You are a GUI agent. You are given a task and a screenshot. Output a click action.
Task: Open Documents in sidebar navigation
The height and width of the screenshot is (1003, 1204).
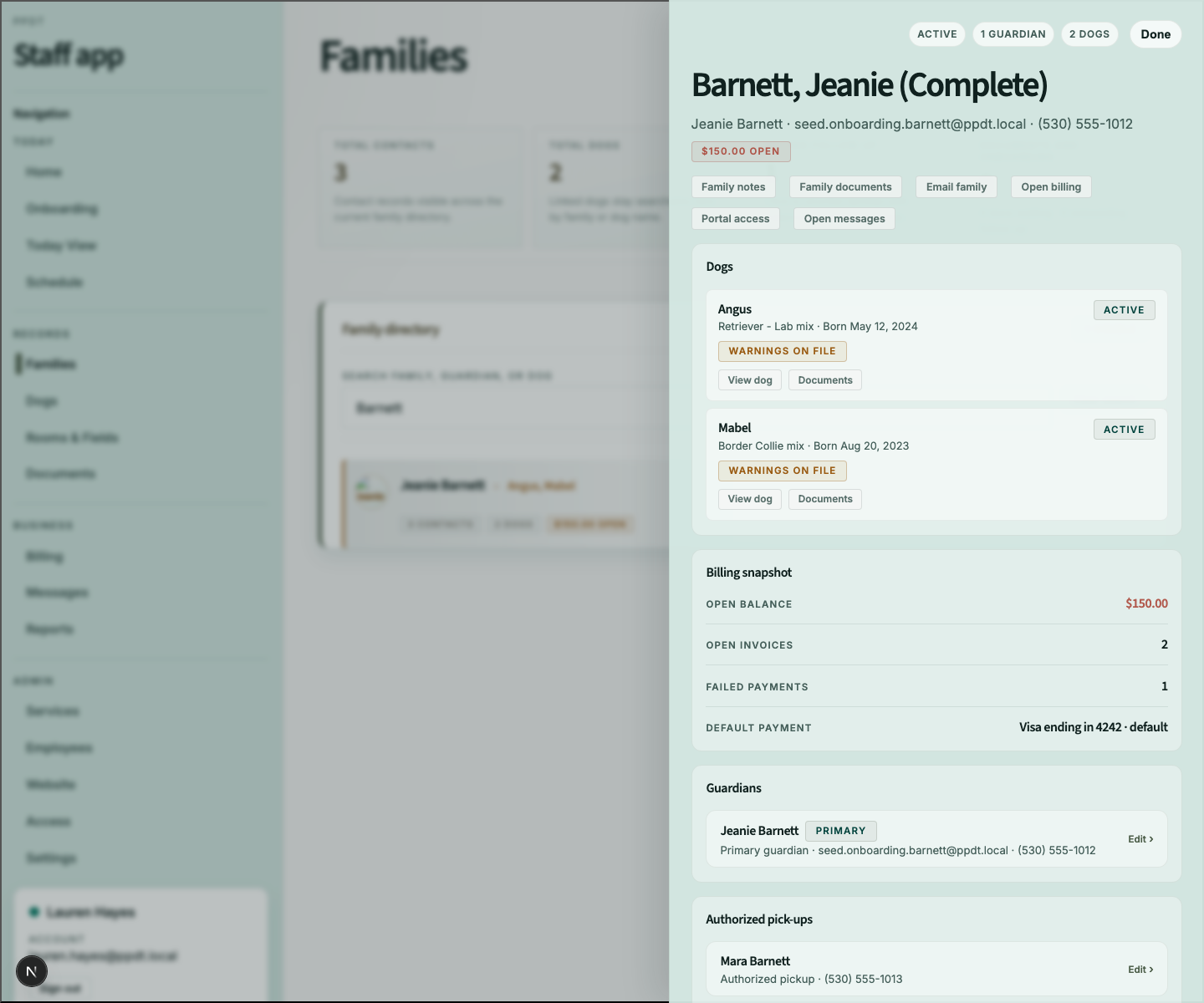coord(60,474)
